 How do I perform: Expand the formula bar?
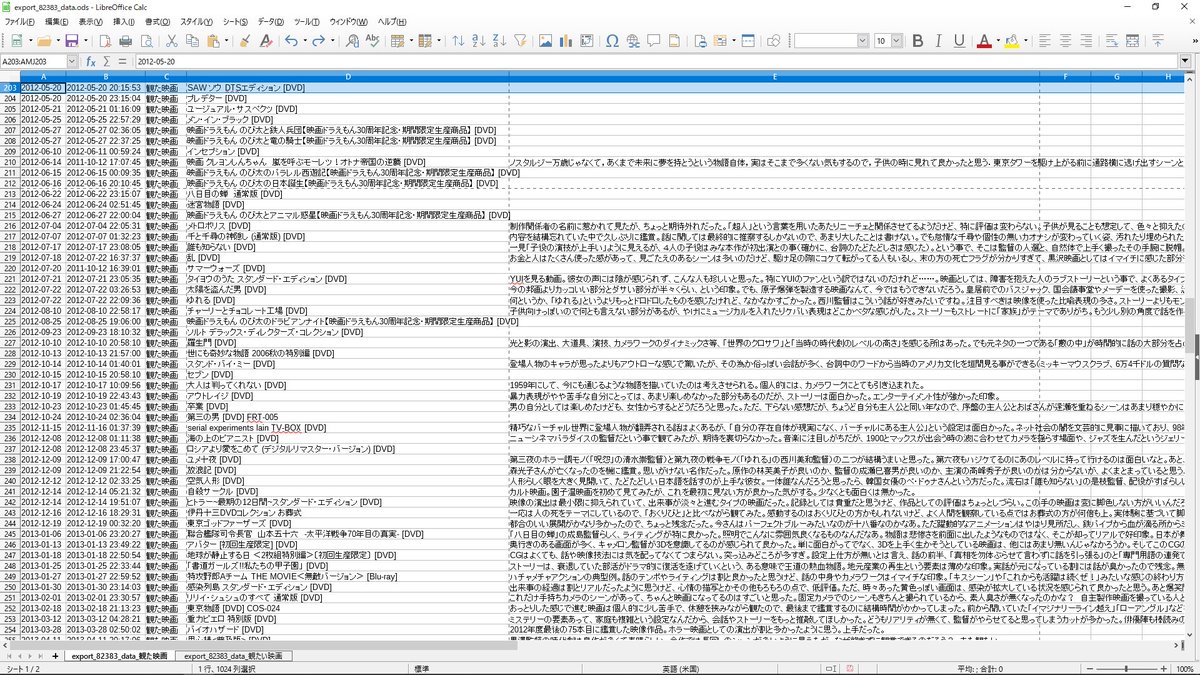(x=1186, y=61)
